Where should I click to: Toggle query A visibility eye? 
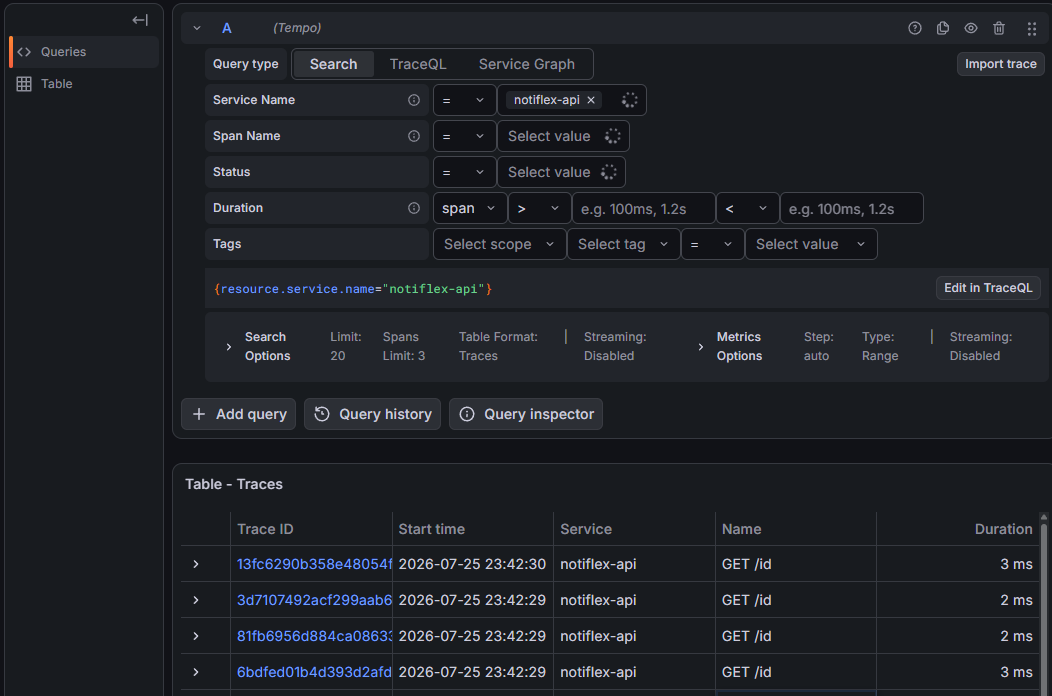[x=971, y=28]
